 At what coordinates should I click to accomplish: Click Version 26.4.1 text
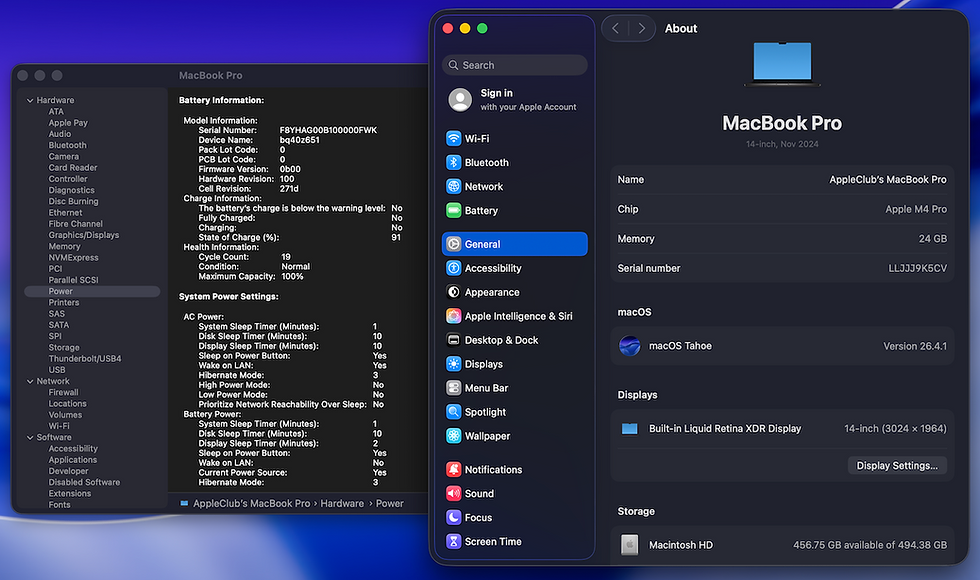pos(914,346)
